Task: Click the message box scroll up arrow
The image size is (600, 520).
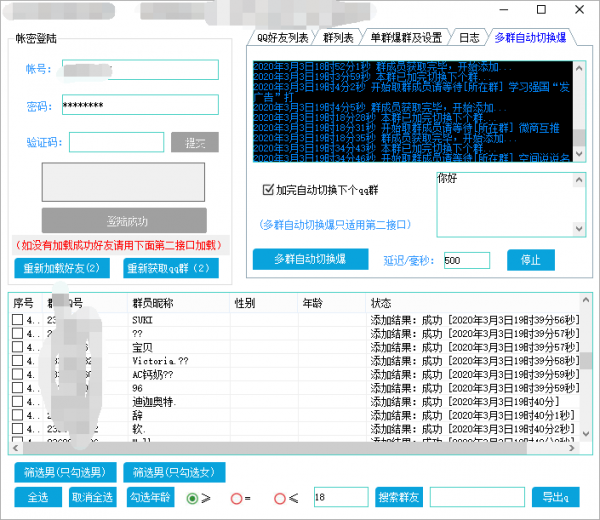Action: pyautogui.click(x=579, y=180)
